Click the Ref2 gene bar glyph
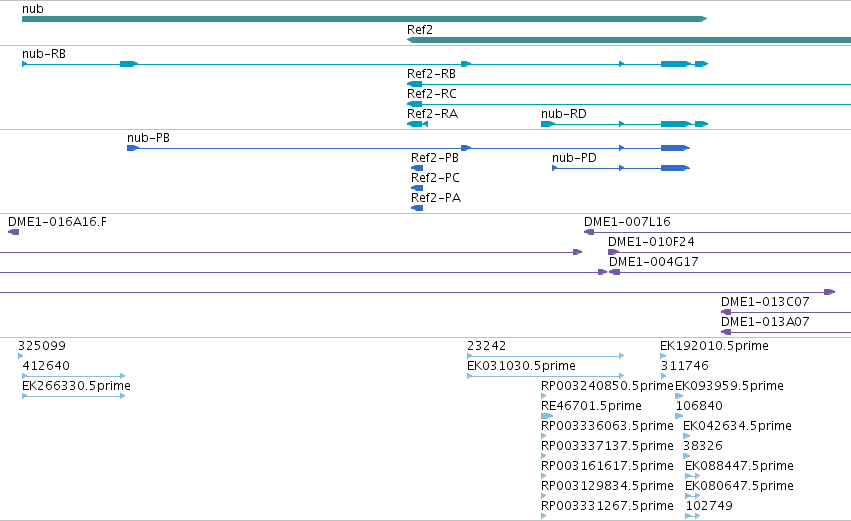 coord(629,40)
